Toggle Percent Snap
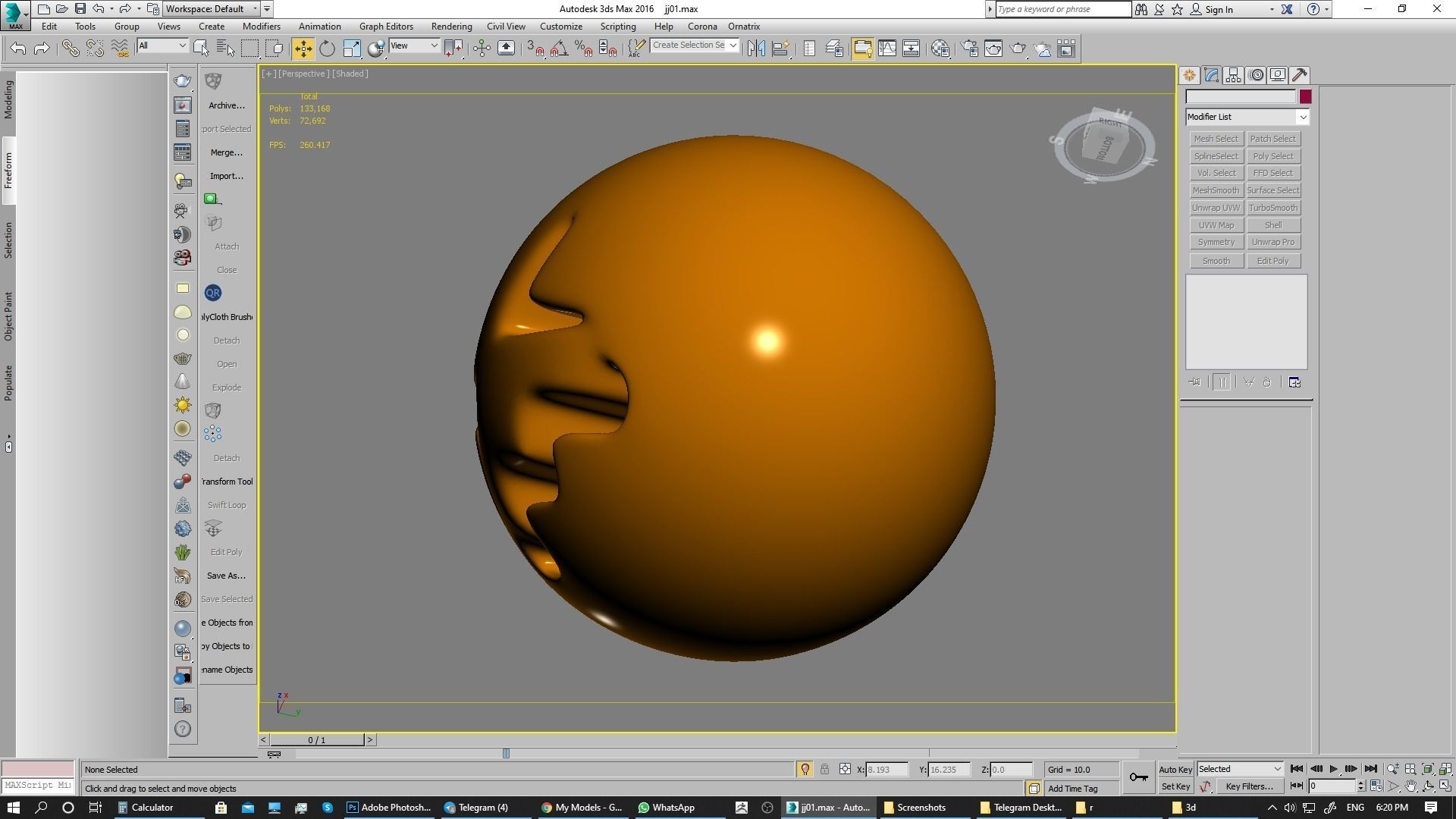The width and height of the screenshot is (1456, 819). pos(583,49)
